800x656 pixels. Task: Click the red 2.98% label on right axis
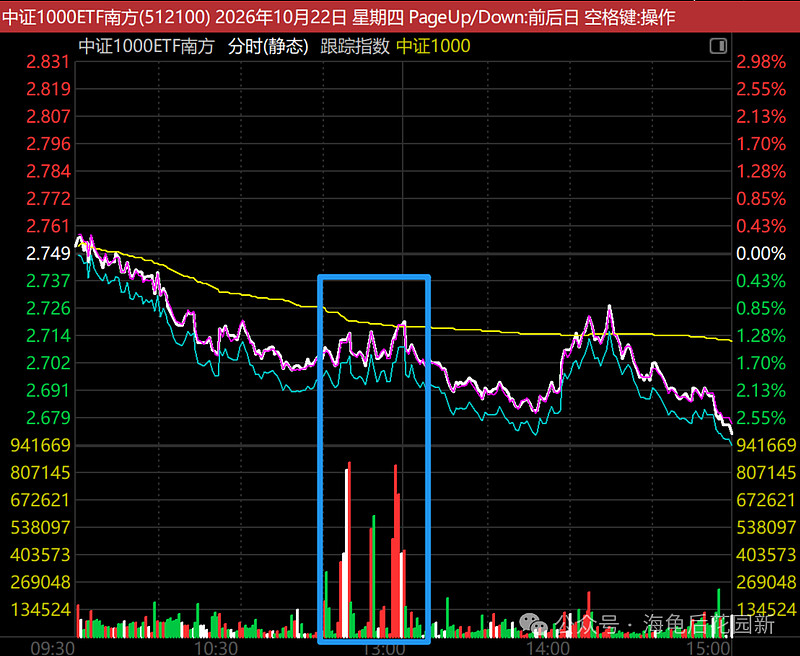(x=761, y=62)
